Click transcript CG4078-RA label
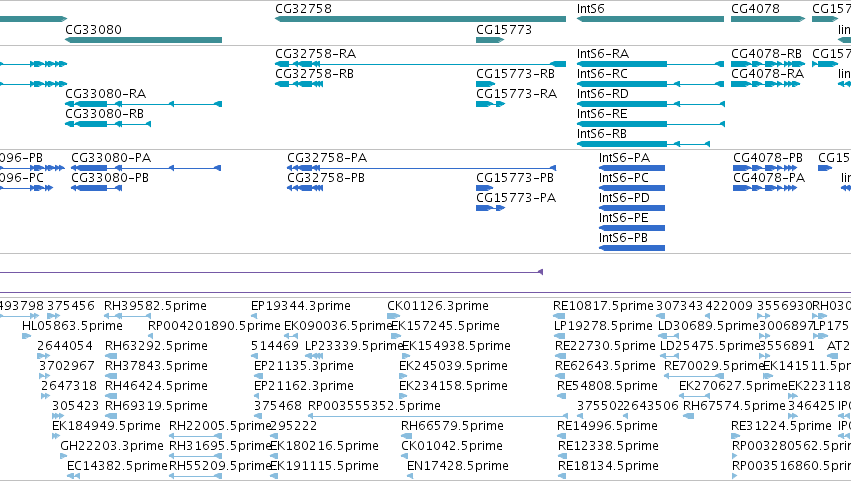Image resolution: width=851 pixels, height=481 pixels. pyautogui.click(x=767, y=74)
